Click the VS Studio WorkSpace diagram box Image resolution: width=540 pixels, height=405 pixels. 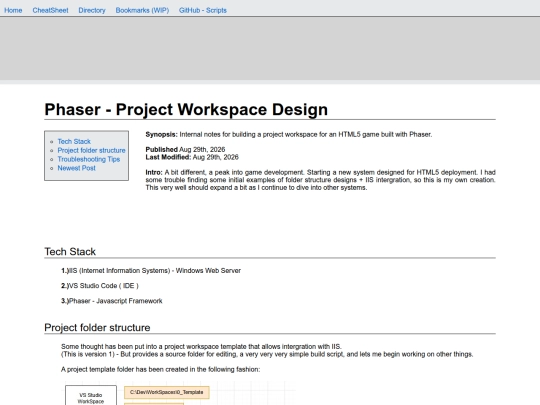click(91, 395)
